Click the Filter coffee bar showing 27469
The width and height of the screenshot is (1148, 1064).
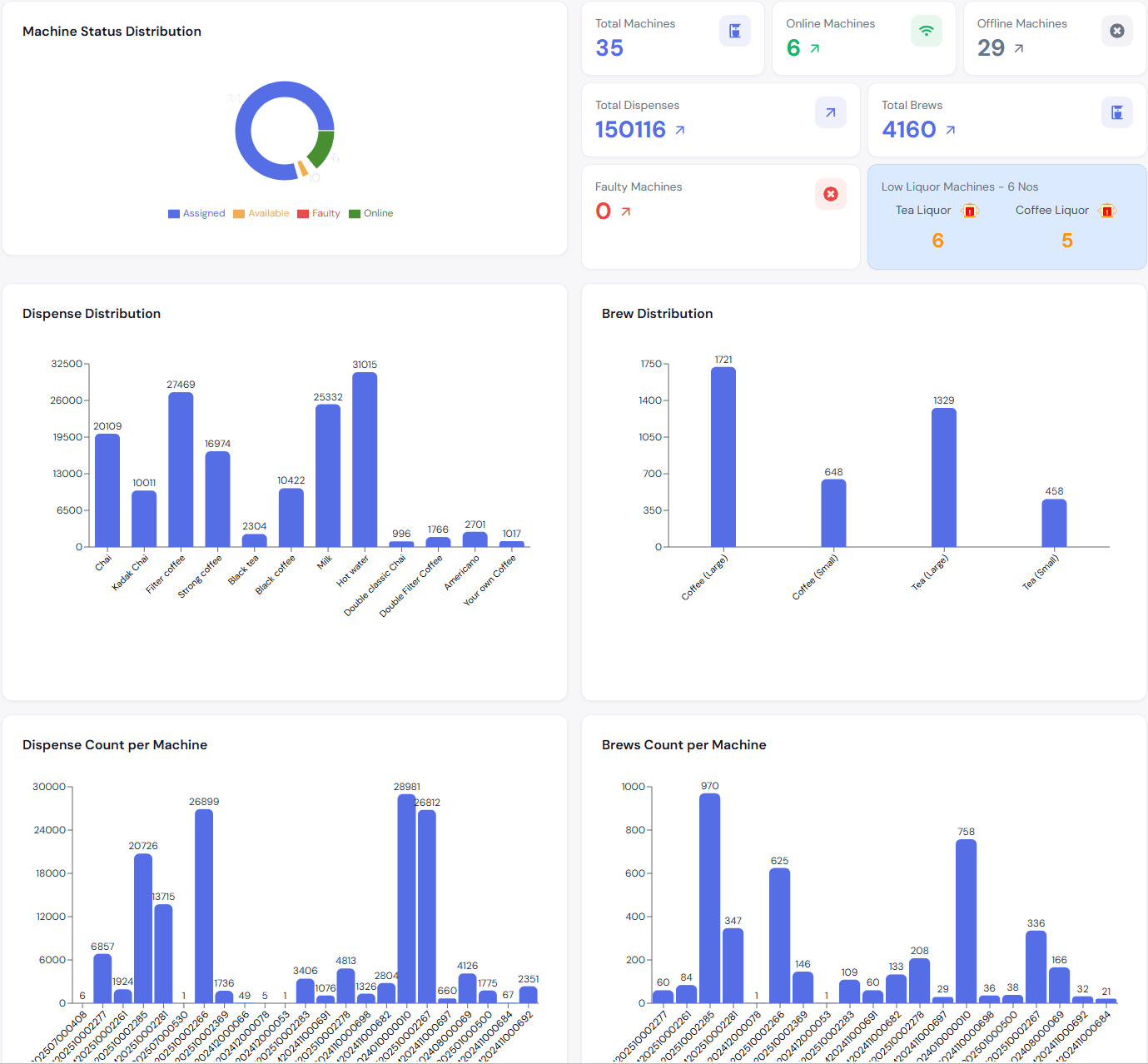[x=181, y=470]
